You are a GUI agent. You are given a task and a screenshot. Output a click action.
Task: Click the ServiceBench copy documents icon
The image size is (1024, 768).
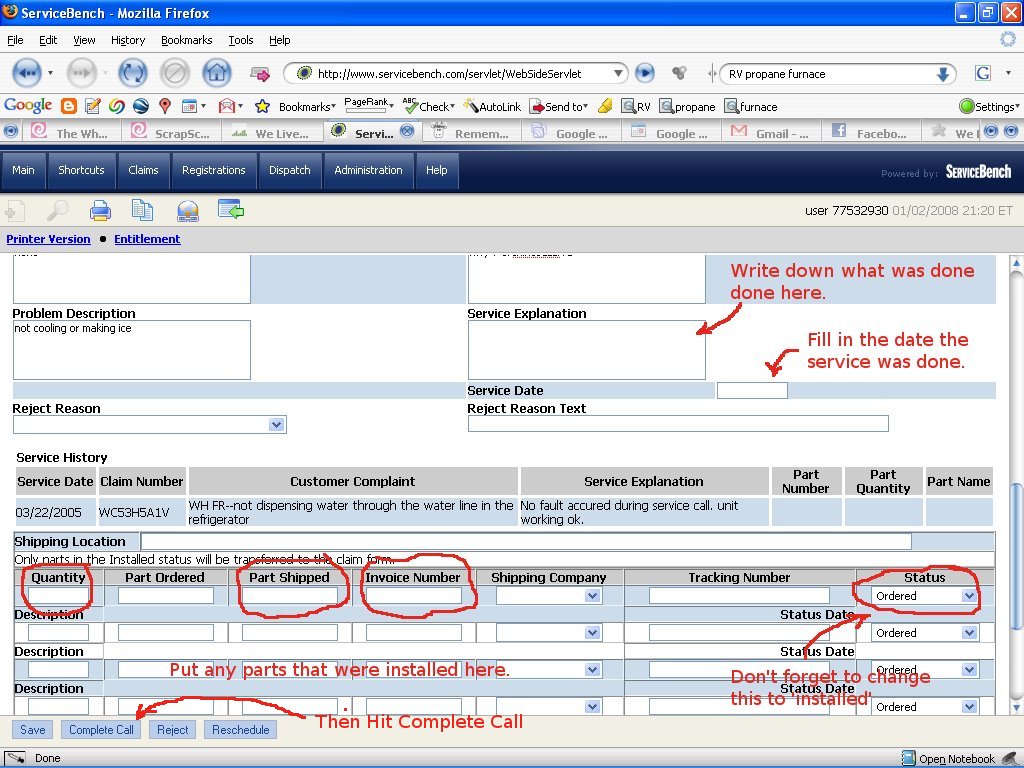(x=142, y=210)
